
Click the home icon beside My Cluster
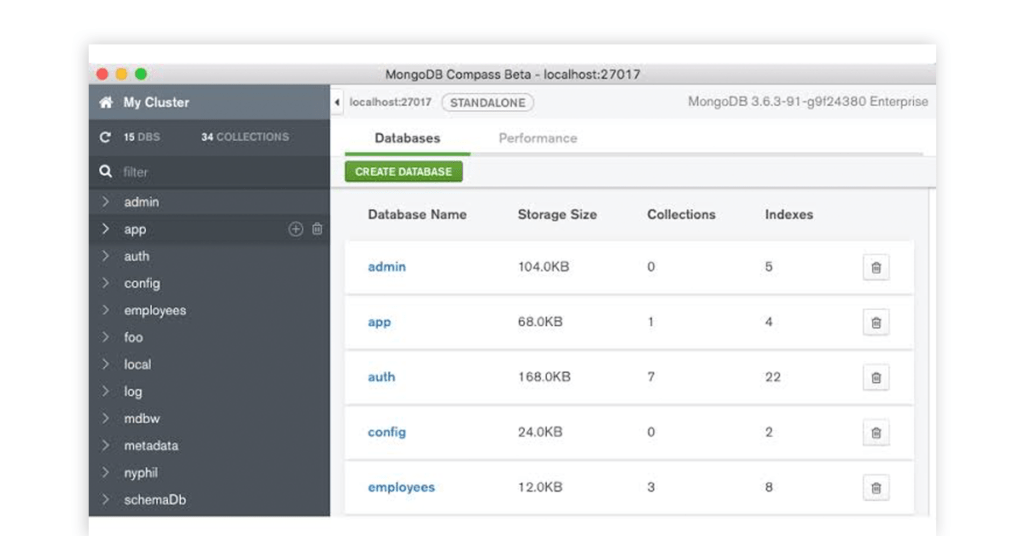106,102
